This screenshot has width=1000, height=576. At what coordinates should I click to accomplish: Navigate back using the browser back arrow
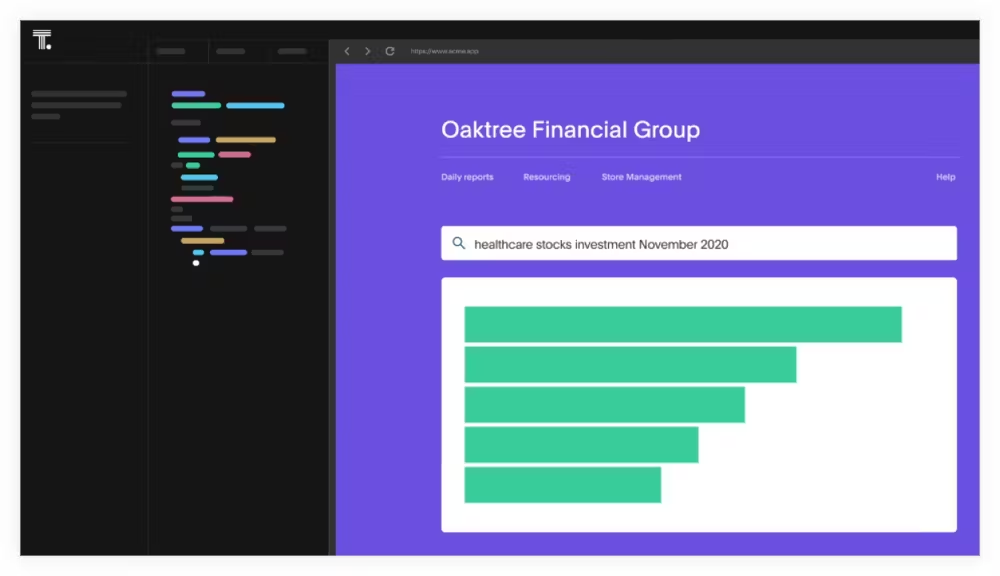(347, 51)
